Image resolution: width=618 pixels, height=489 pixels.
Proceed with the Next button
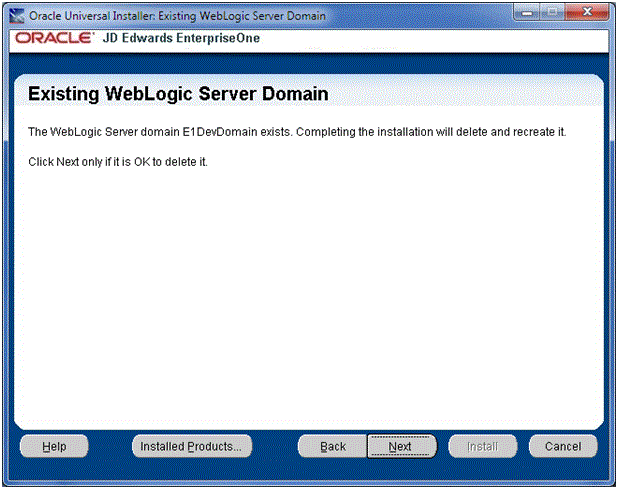pyautogui.click(x=402, y=446)
